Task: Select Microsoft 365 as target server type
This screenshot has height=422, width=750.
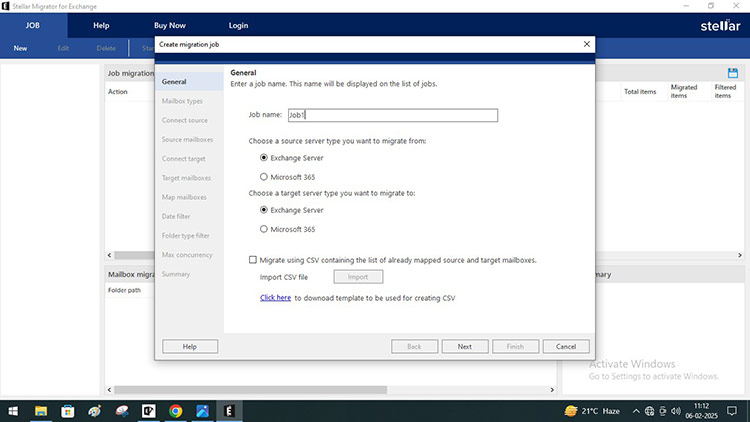Action: click(264, 229)
